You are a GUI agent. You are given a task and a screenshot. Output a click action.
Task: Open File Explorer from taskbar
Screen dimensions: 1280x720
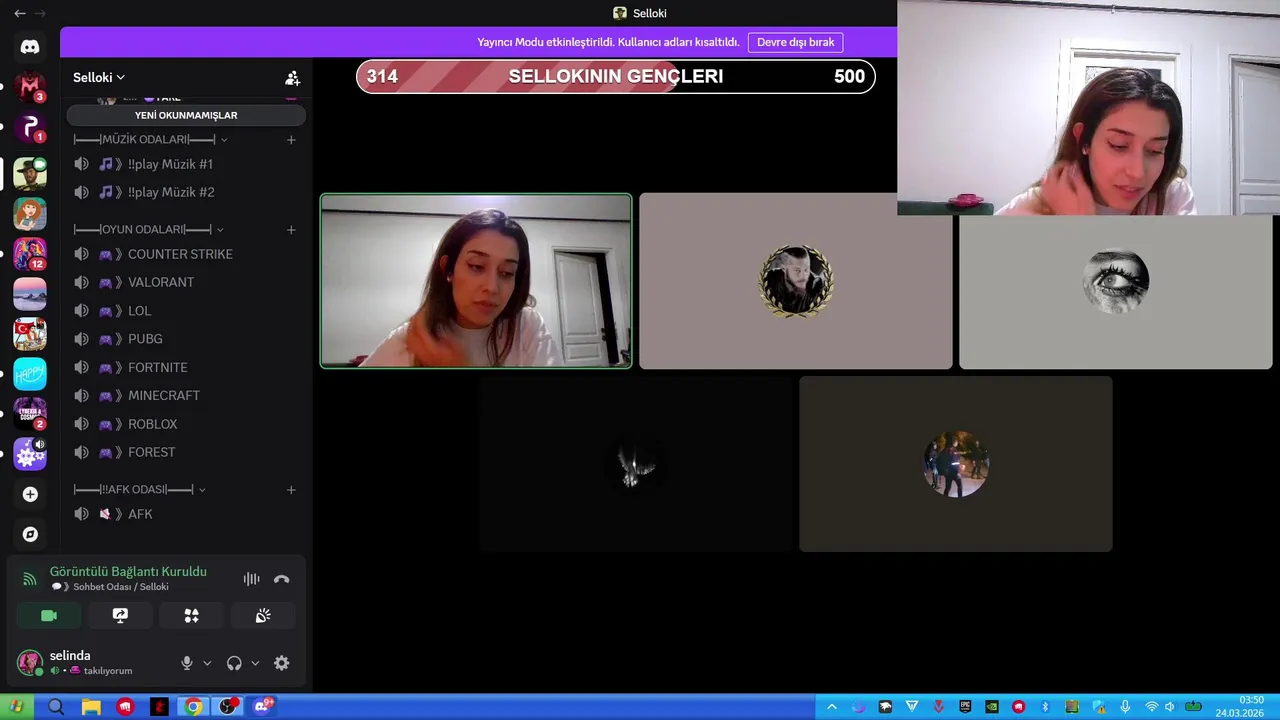[x=91, y=707]
